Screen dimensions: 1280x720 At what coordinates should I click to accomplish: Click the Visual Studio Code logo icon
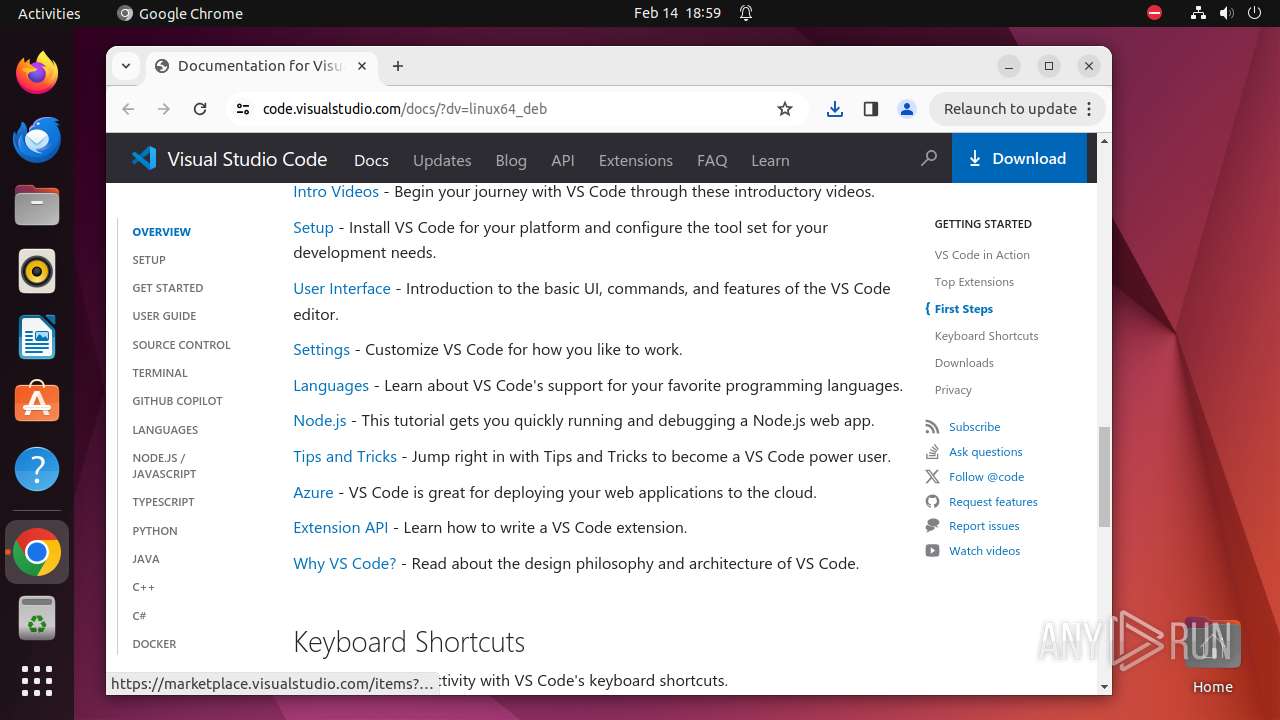point(144,159)
